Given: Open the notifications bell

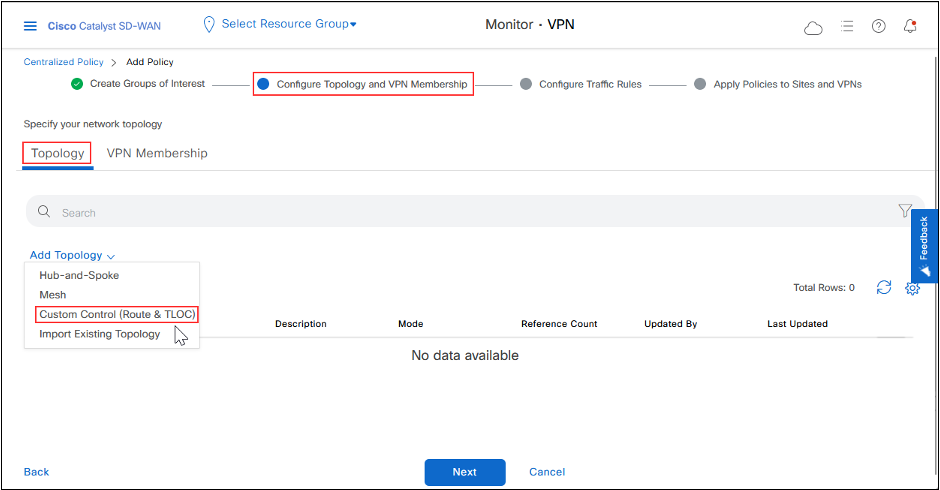Looking at the screenshot, I should coord(910,26).
